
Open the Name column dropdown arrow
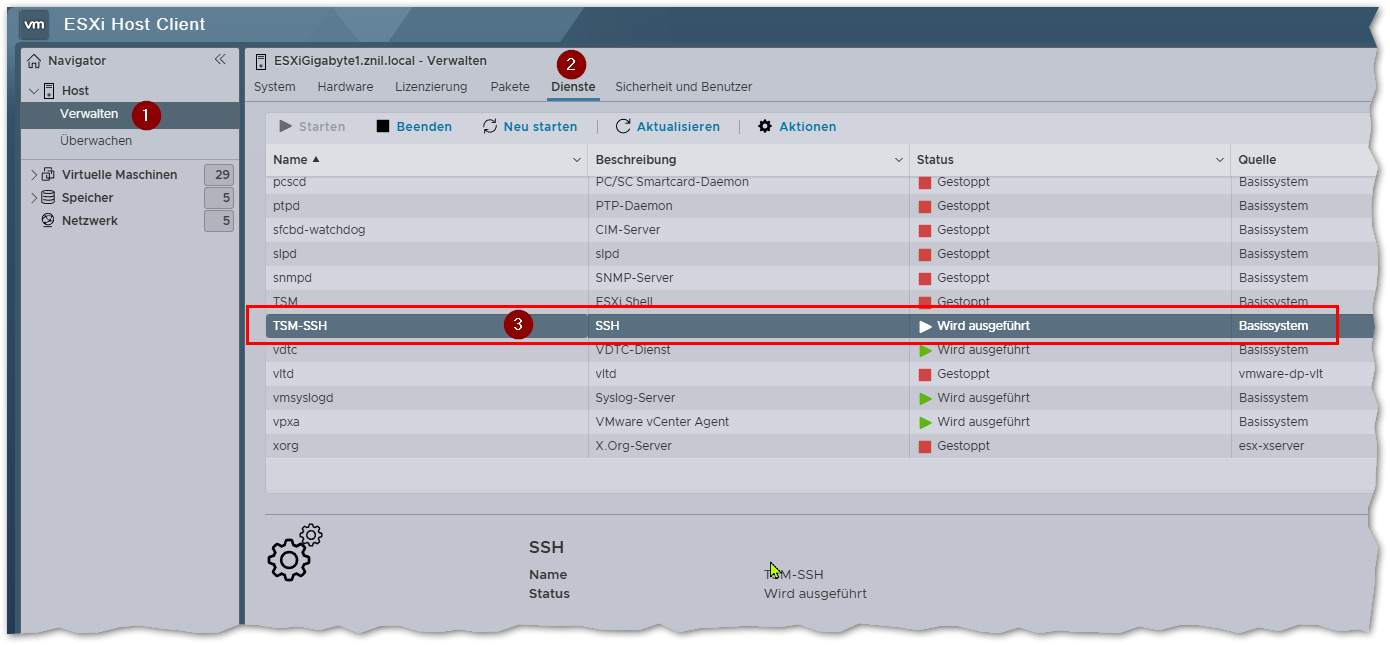577,160
